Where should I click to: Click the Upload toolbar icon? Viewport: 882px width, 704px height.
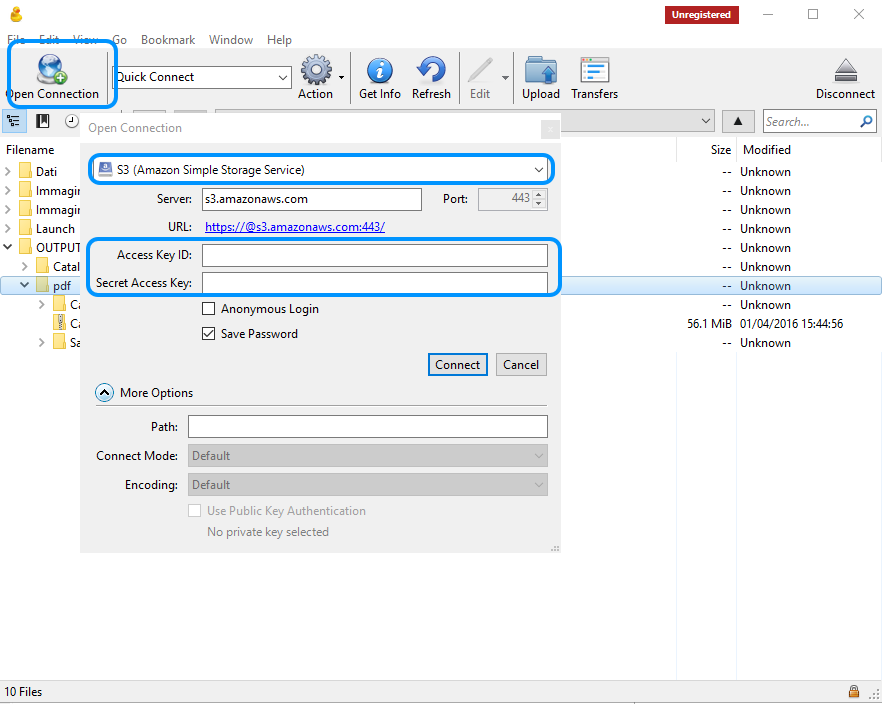541,70
